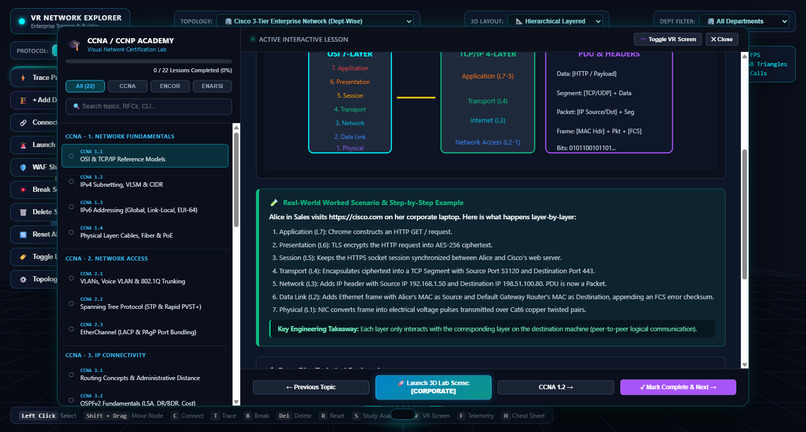The height and width of the screenshot is (432, 806).
Task: Click the Reset All icon in sidebar
Action: (23, 234)
